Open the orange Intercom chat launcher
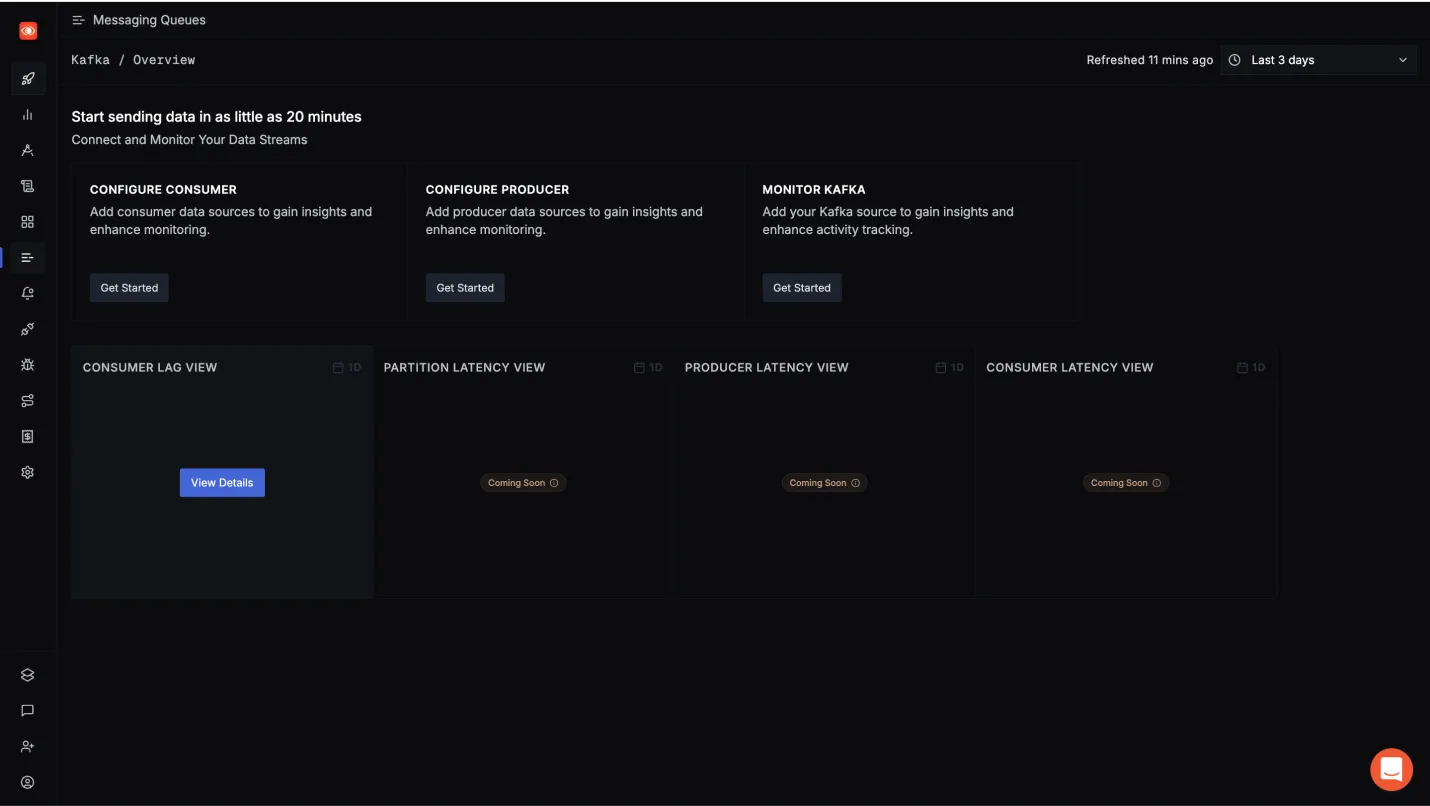Screen dimensions: 1430x806 point(1391,769)
